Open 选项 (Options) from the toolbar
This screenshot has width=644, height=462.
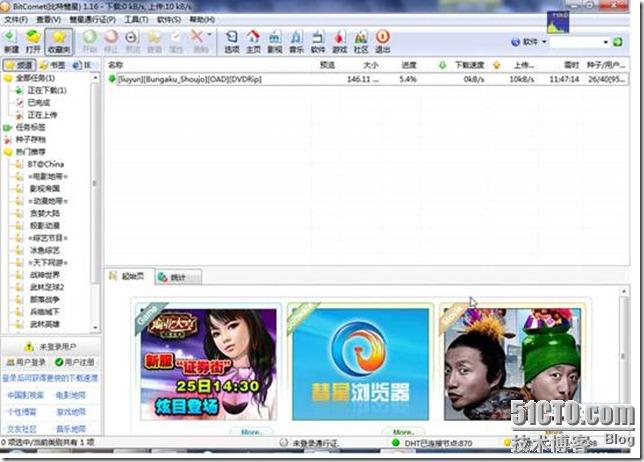232,41
